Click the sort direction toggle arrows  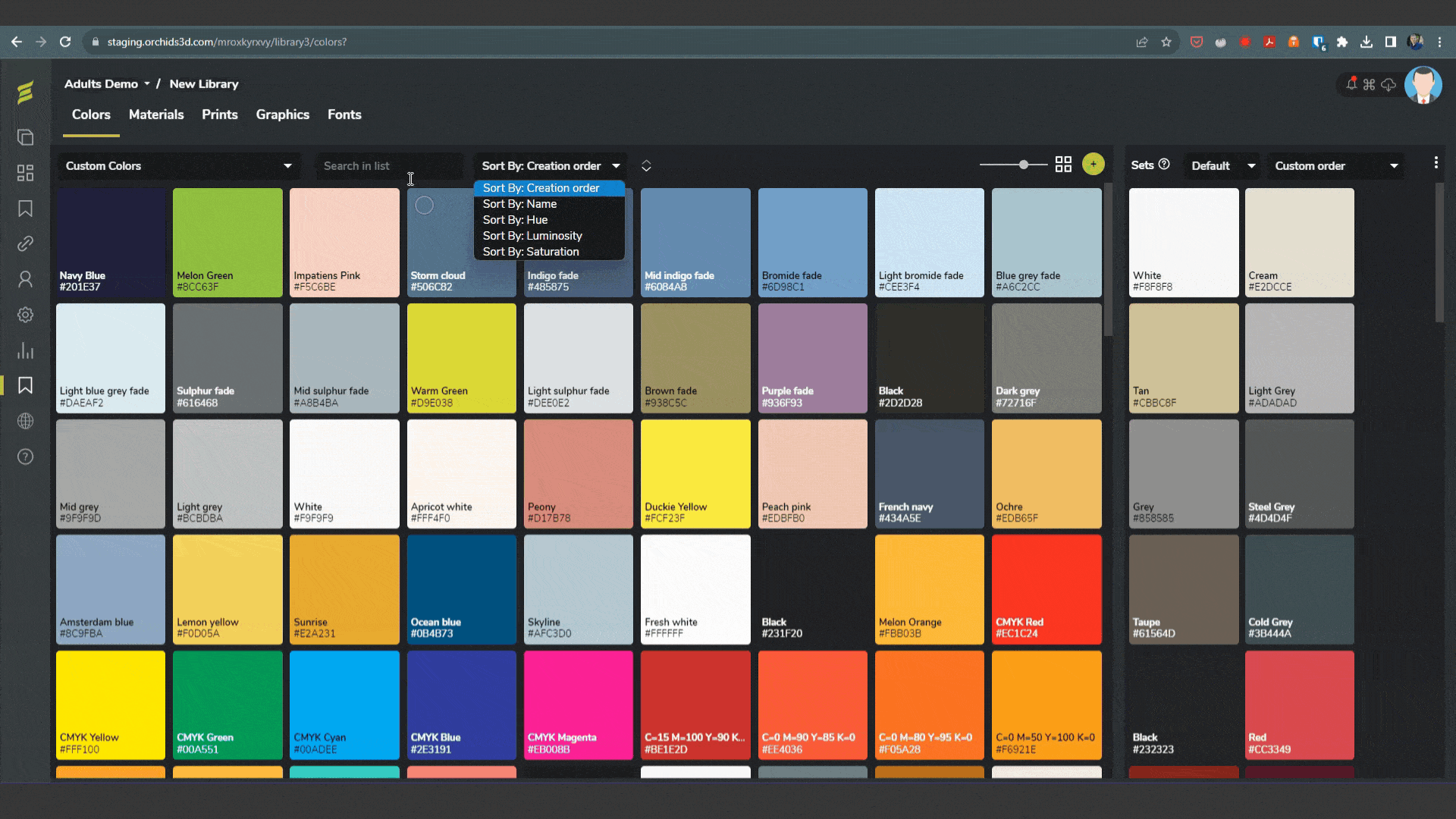point(646,166)
